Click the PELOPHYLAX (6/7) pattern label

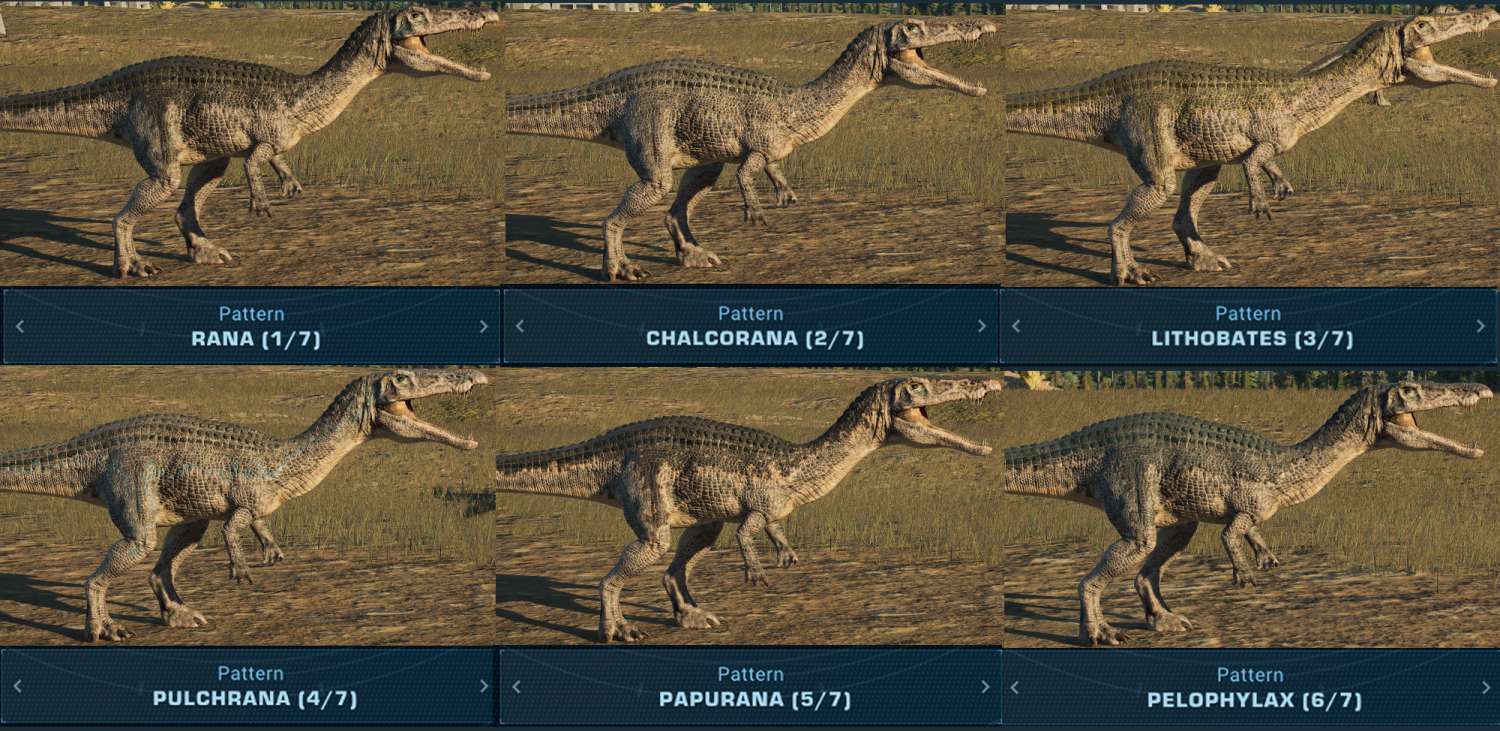[1254, 701]
